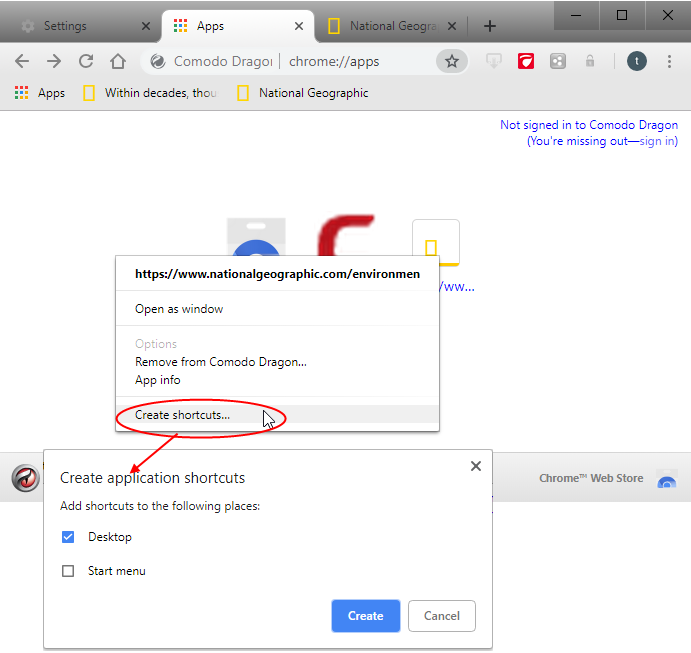691x653 pixels.
Task: Click the padlock extension icon
Action: [x=590, y=61]
